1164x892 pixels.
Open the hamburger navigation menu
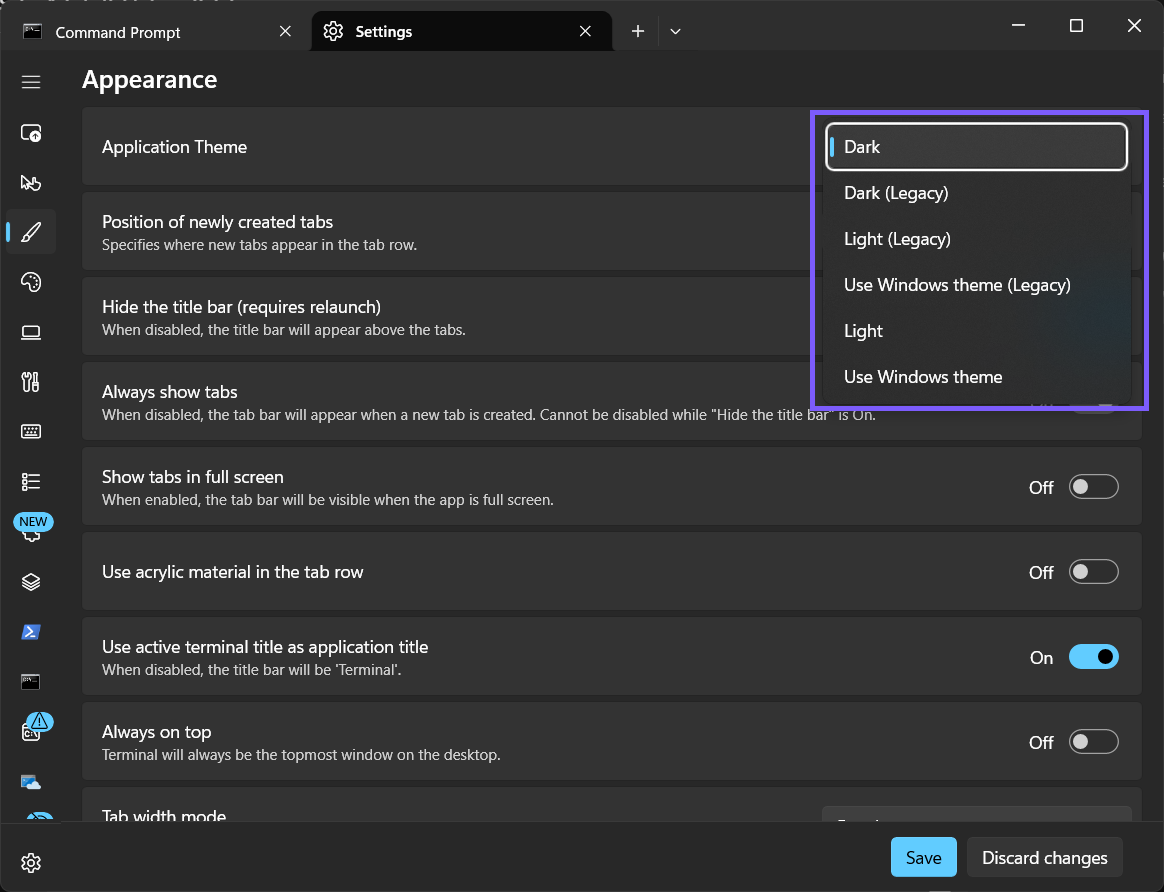pyautogui.click(x=30, y=82)
